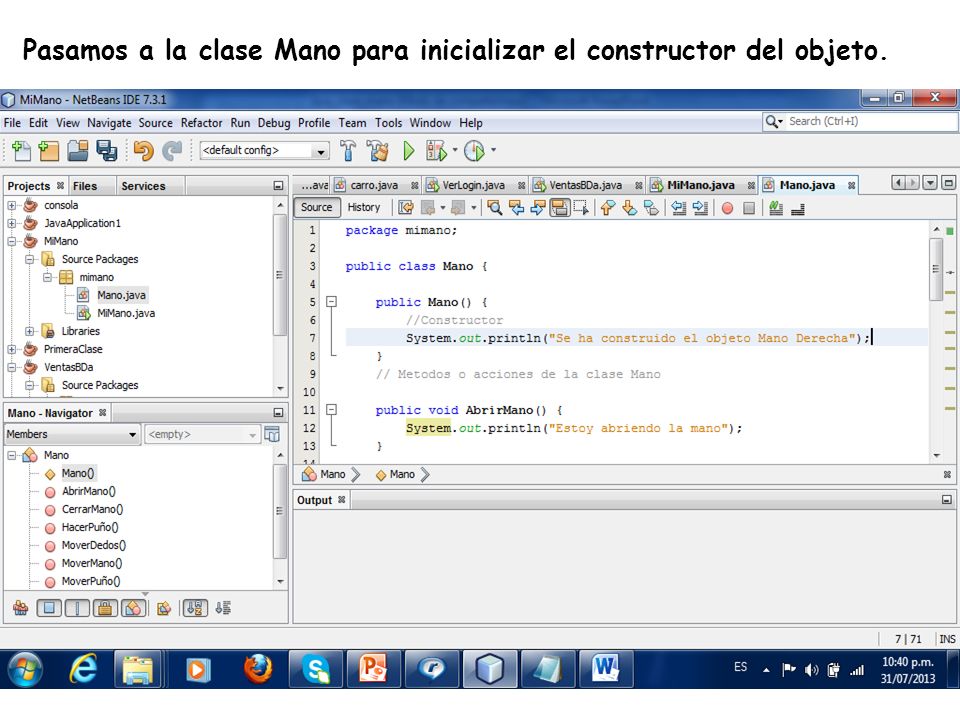
Task: Click the Redo arrow icon
Action: (172, 151)
